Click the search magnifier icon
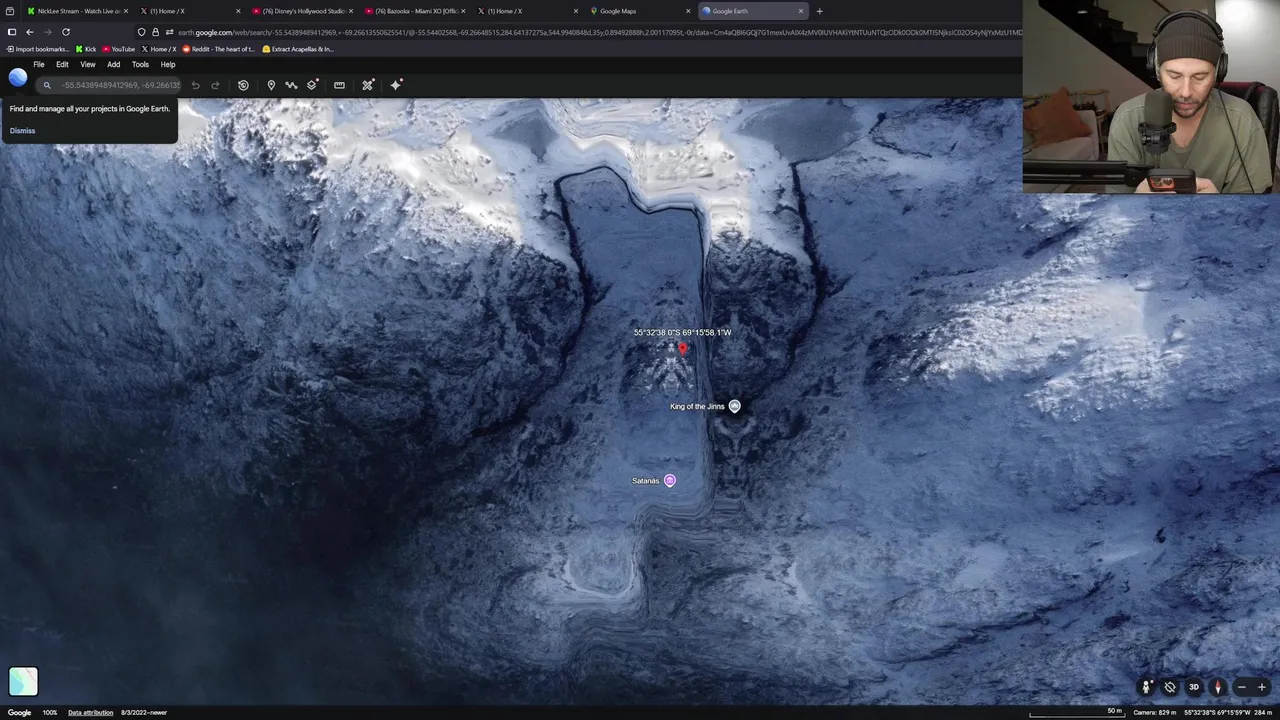The width and height of the screenshot is (1280, 720). click(x=47, y=85)
